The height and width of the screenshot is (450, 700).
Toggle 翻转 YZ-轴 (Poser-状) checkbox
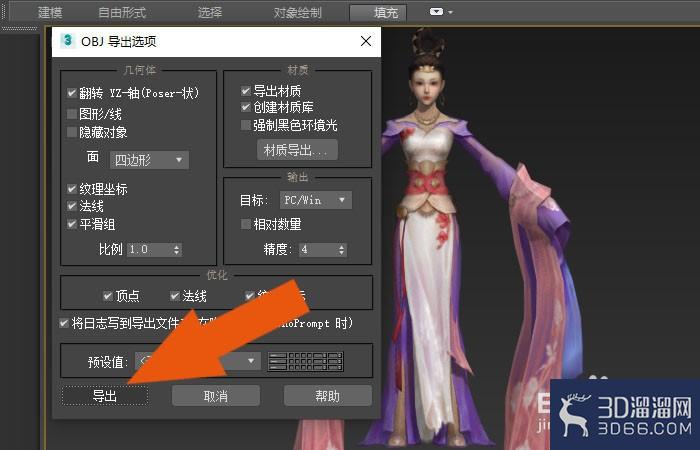[71, 93]
